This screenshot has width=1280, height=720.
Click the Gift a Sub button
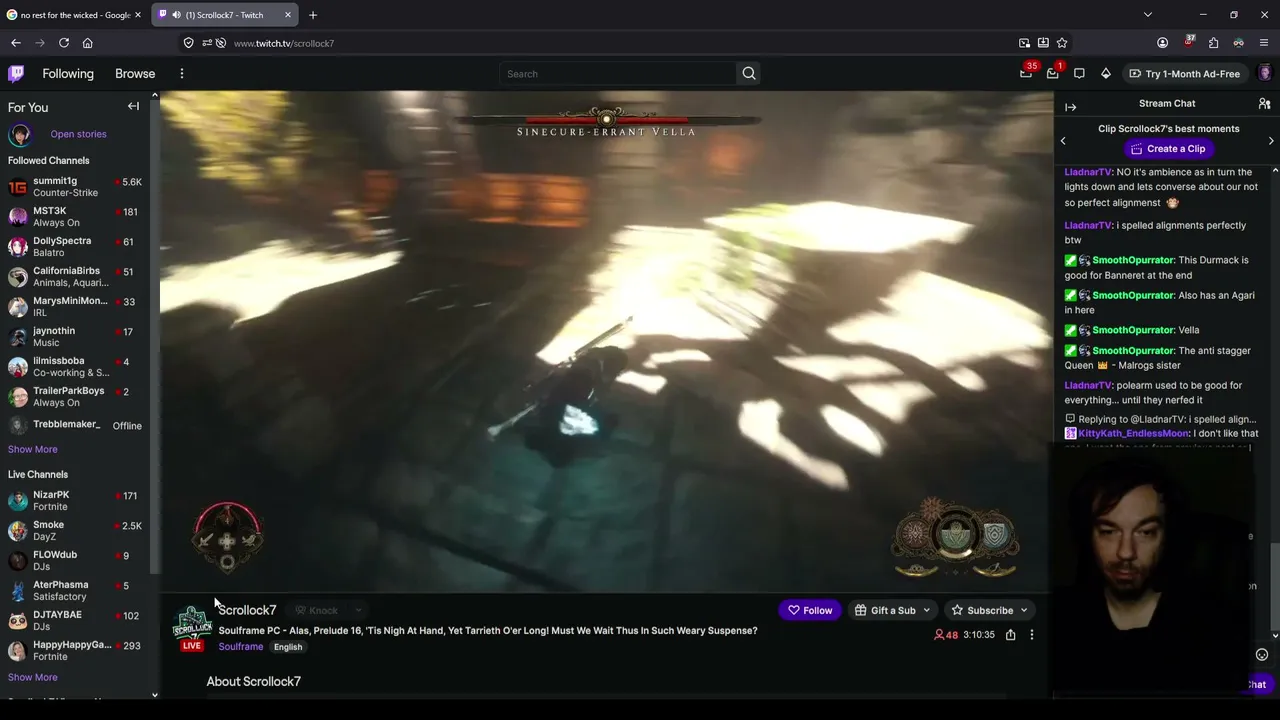pyautogui.click(x=885, y=610)
